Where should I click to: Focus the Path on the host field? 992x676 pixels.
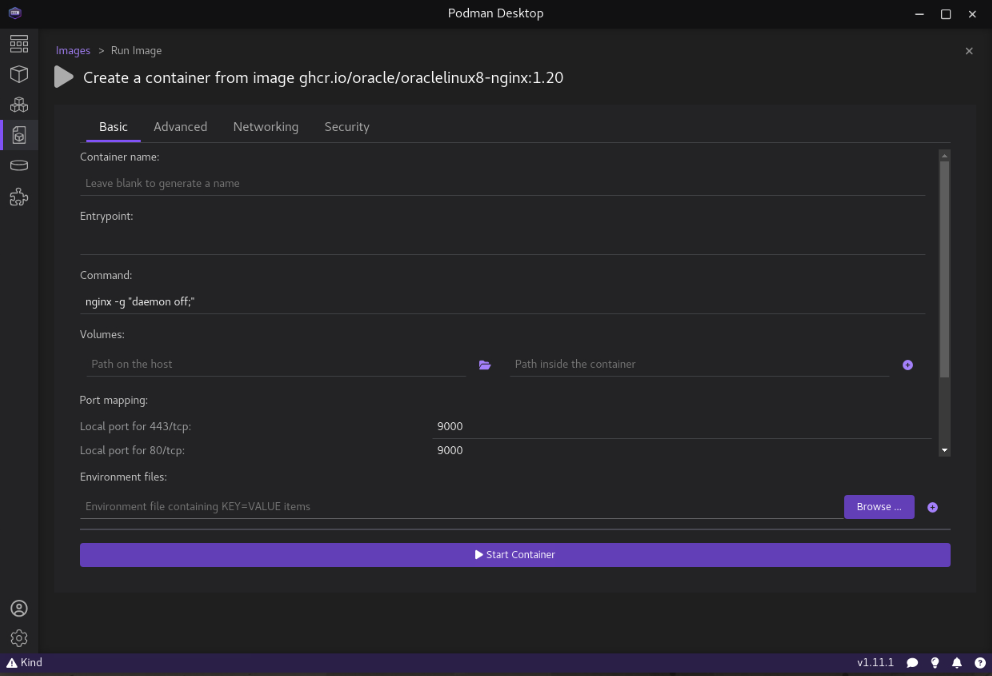coord(276,364)
